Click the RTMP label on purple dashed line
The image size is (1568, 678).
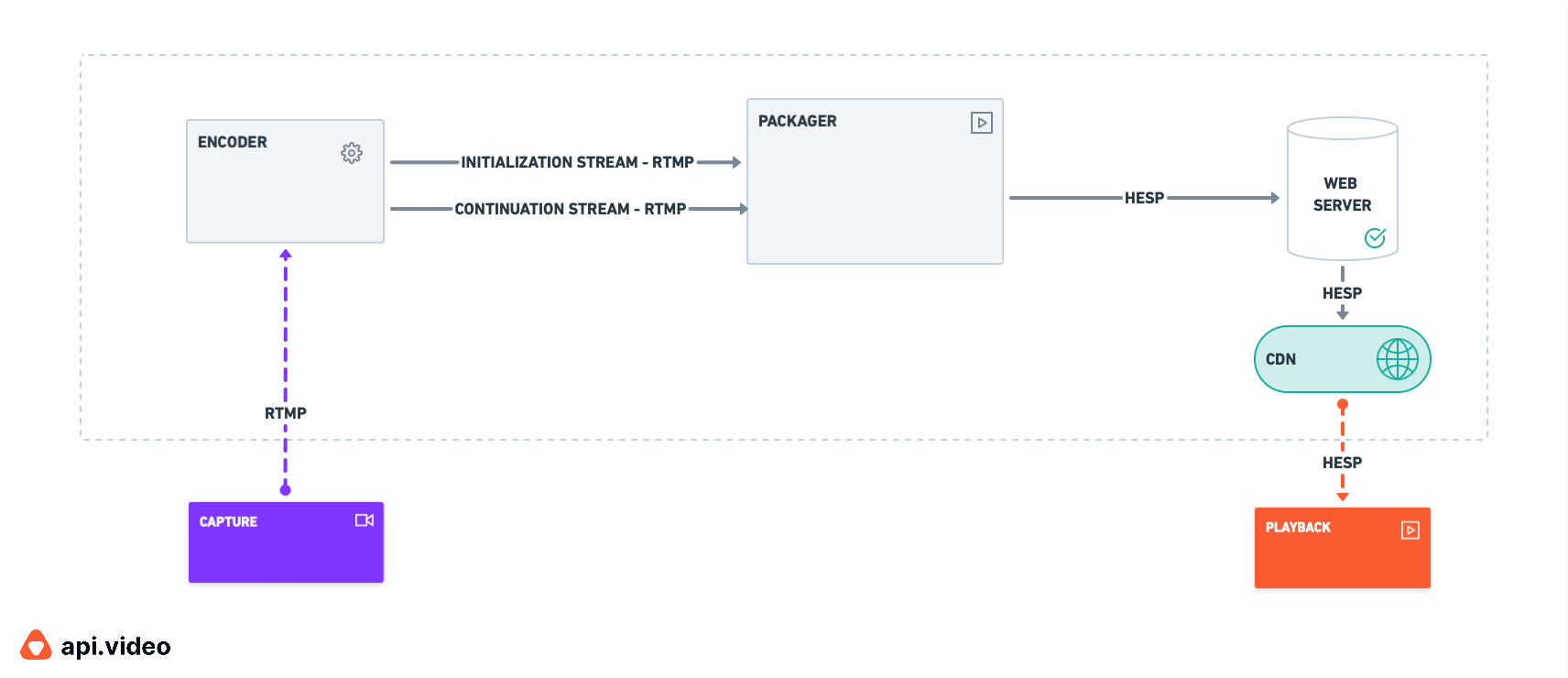point(286,413)
